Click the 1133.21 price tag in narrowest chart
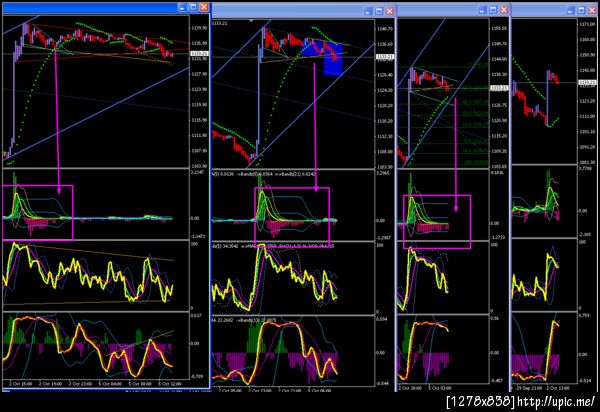Image resolution: width=600 pixels, height=412 pixels. tap(587, 82)
